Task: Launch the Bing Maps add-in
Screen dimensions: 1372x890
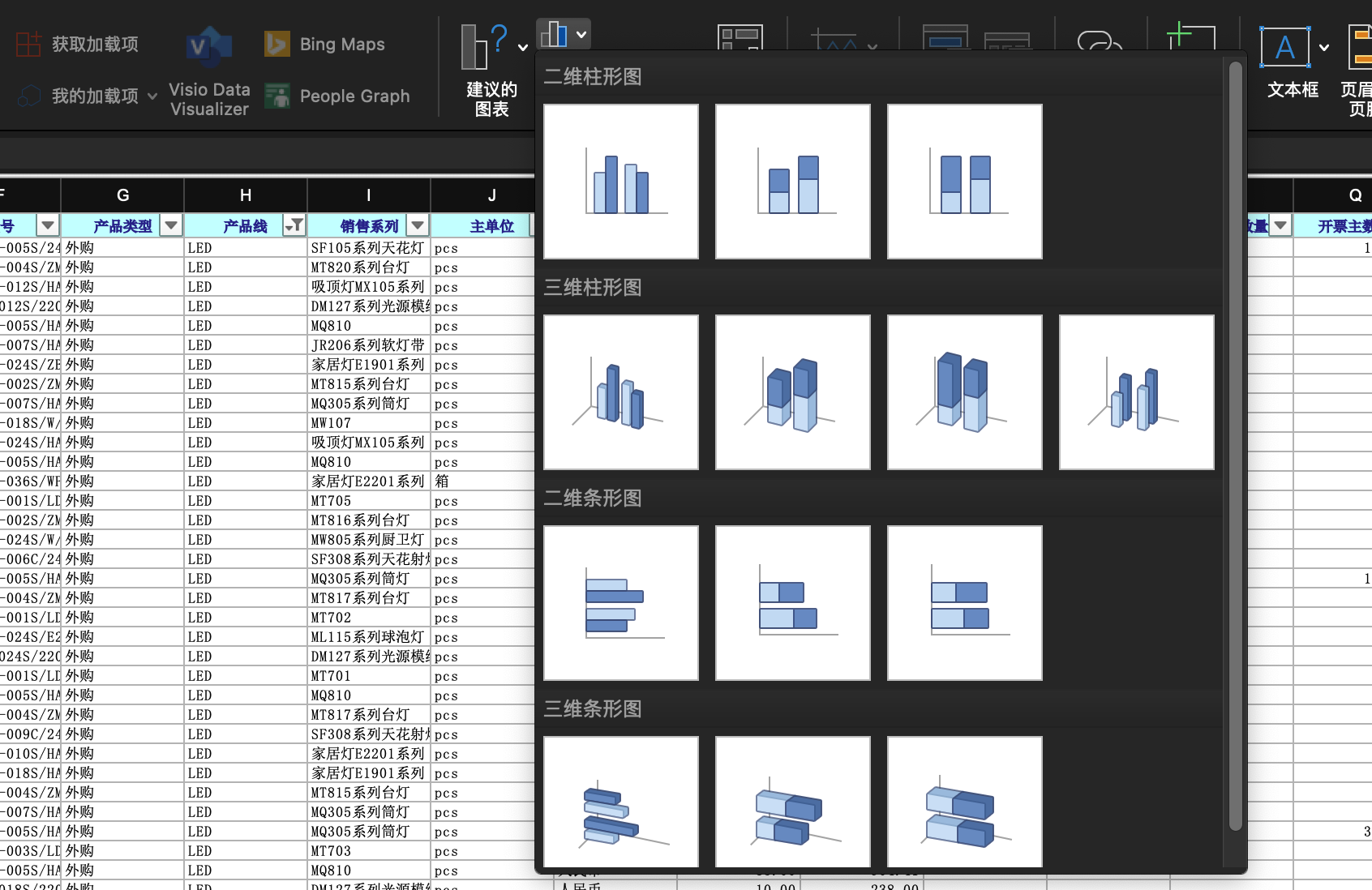Action: 324,44
